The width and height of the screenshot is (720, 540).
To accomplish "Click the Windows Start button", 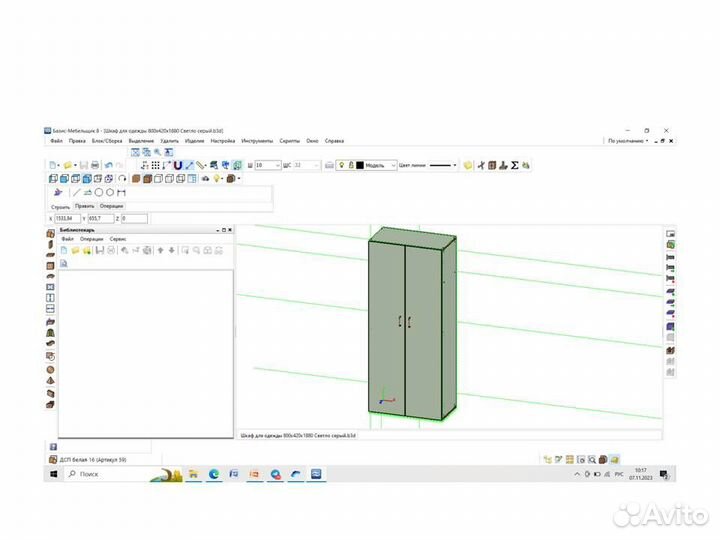I will pyautogui.click(x=54, y=474).
